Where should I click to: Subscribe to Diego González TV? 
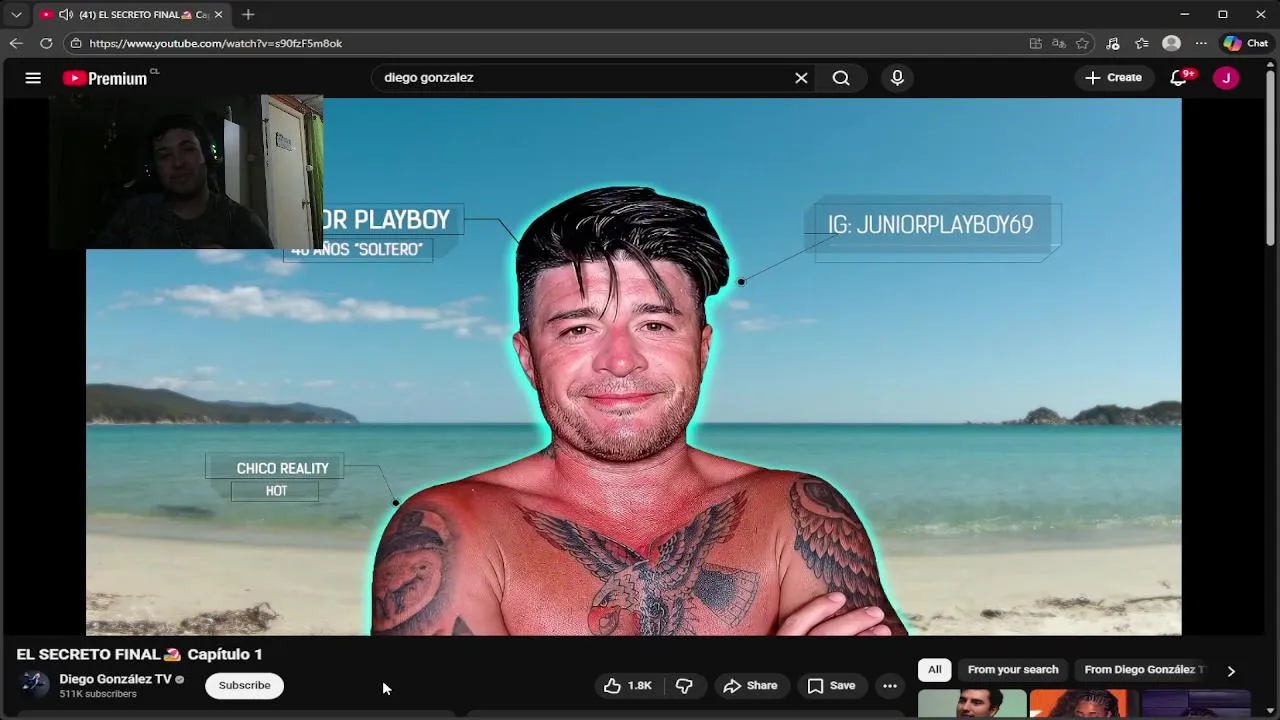(244, 686)
